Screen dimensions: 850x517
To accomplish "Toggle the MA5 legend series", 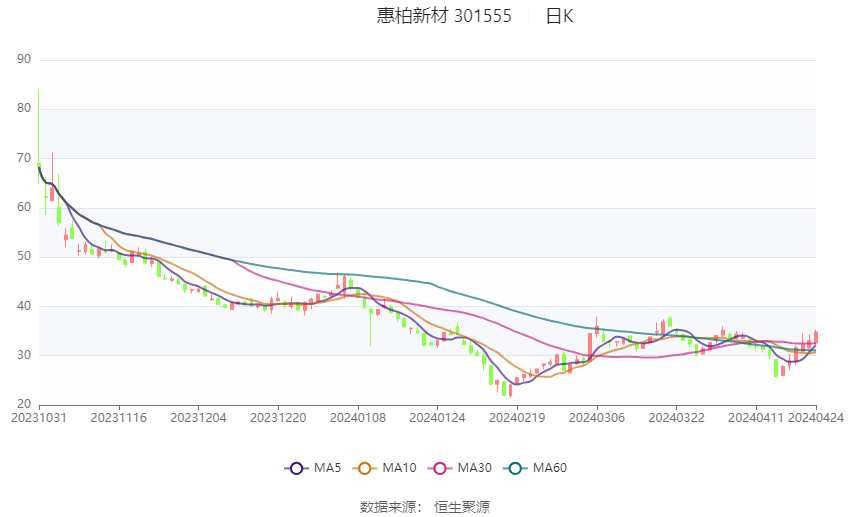I will (313, 468).
